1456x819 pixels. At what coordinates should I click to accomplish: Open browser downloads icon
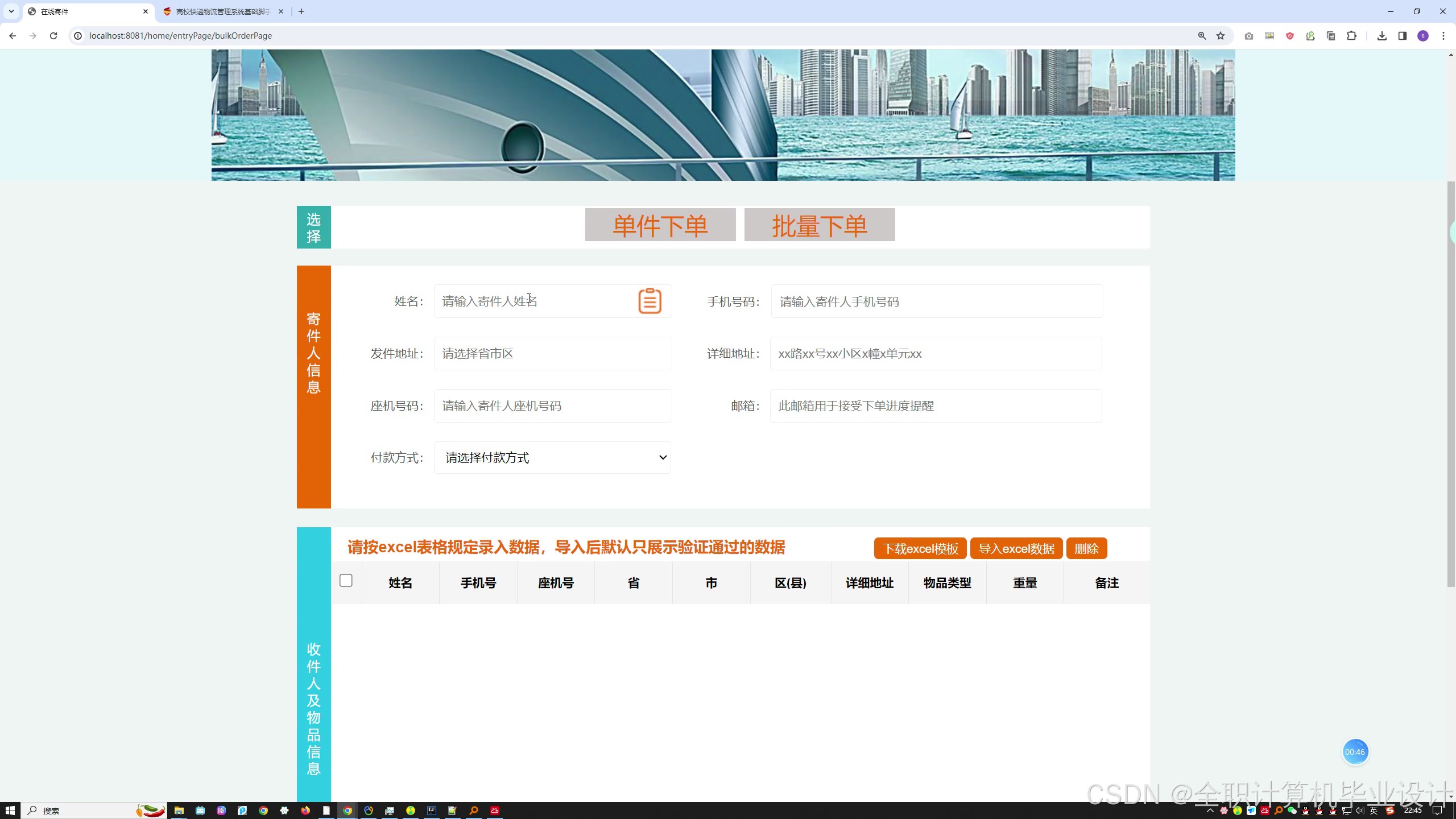(x=1381, y=36)
